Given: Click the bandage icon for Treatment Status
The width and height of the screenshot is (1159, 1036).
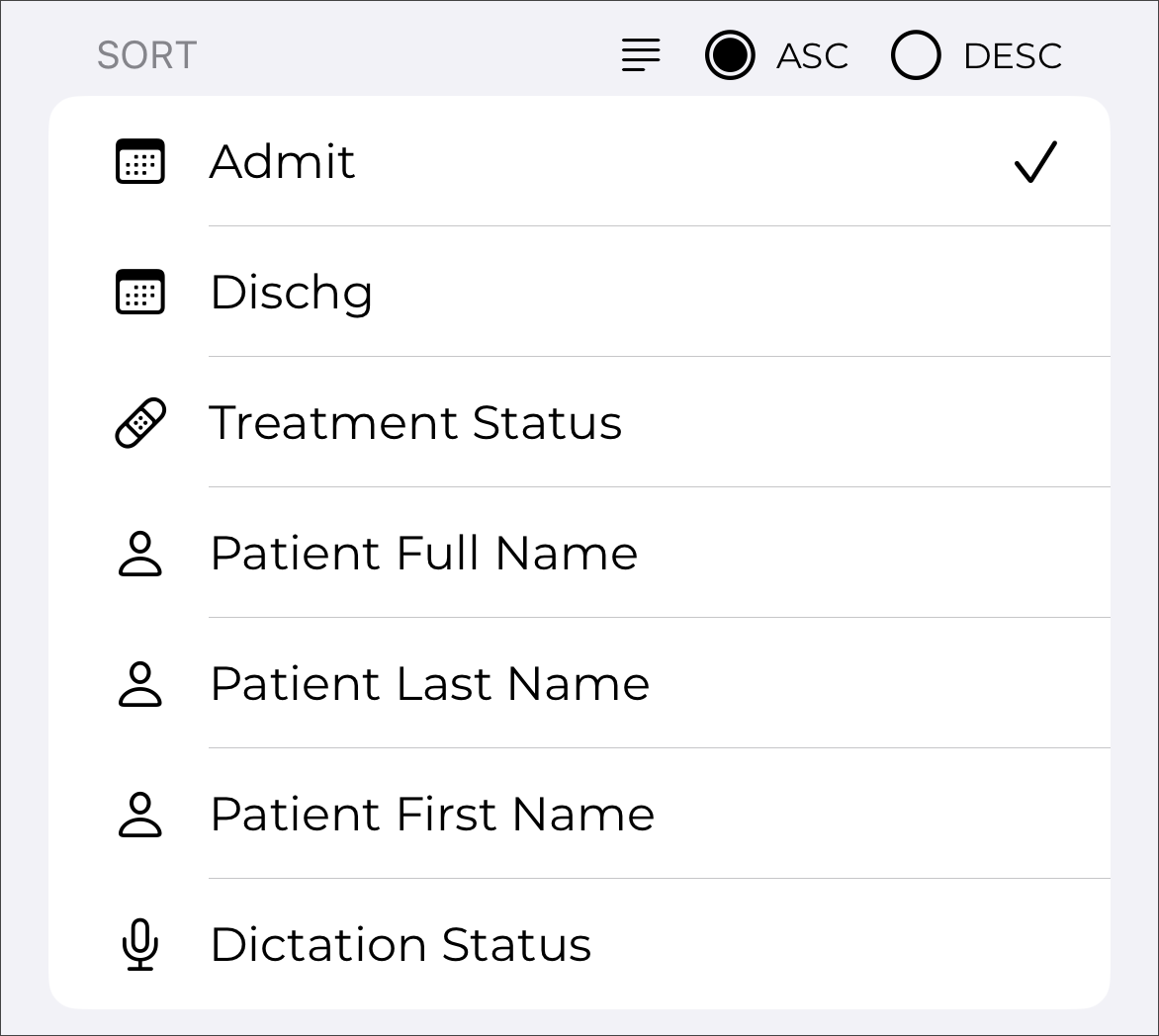Looking at the screenshot, I should (x=140, y=423).
